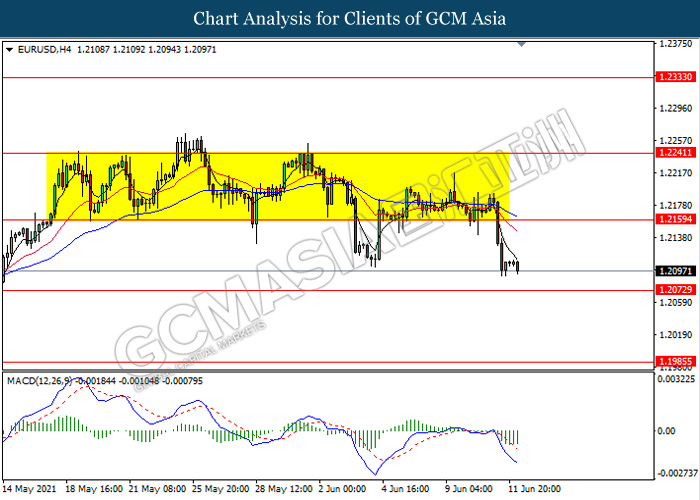This screenshot has height=500, width=700.
Task: Click the 25 May 20:00 time label
Action: (x=221, y=489)
